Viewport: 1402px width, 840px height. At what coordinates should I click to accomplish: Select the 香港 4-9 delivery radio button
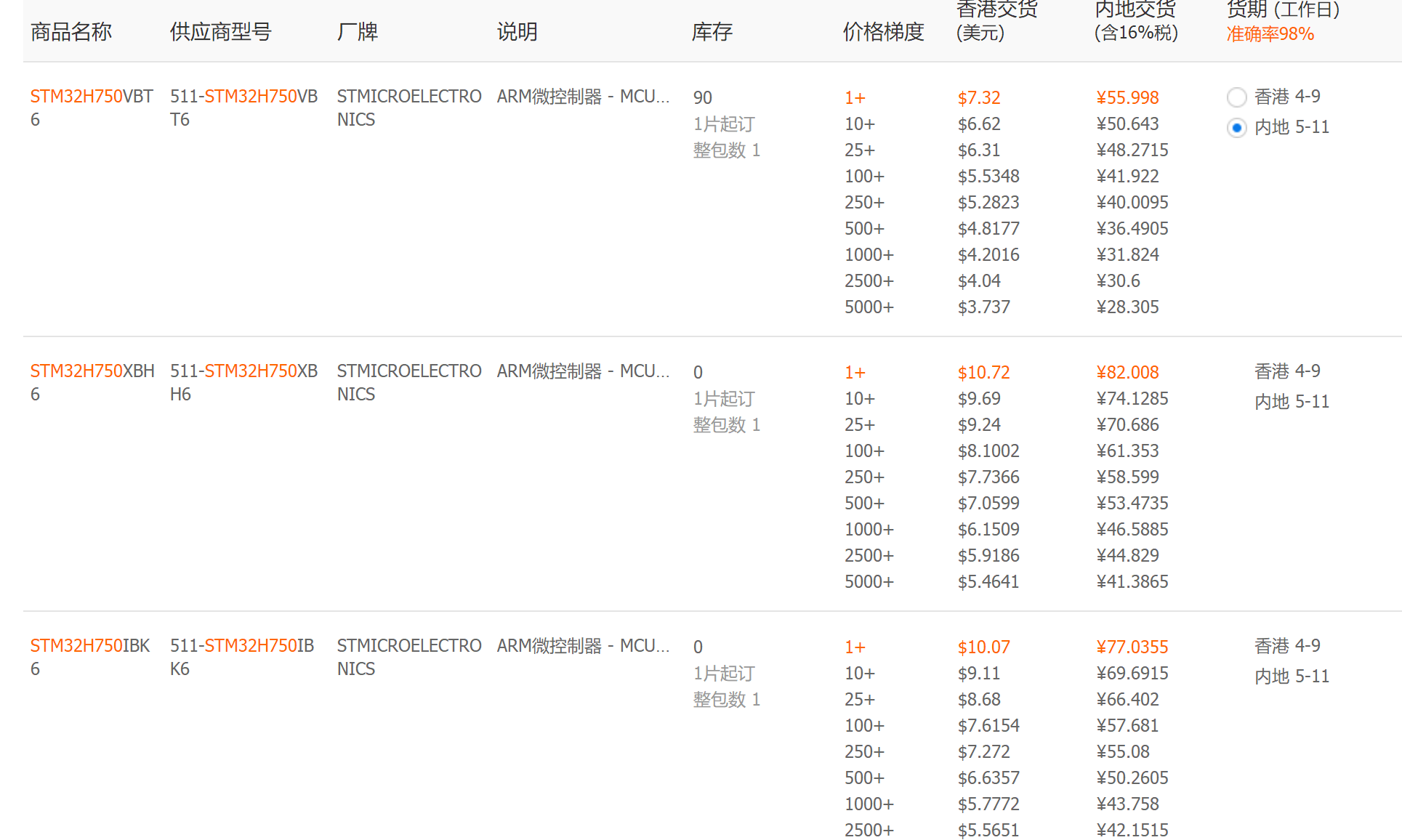tap(1236, 97)
